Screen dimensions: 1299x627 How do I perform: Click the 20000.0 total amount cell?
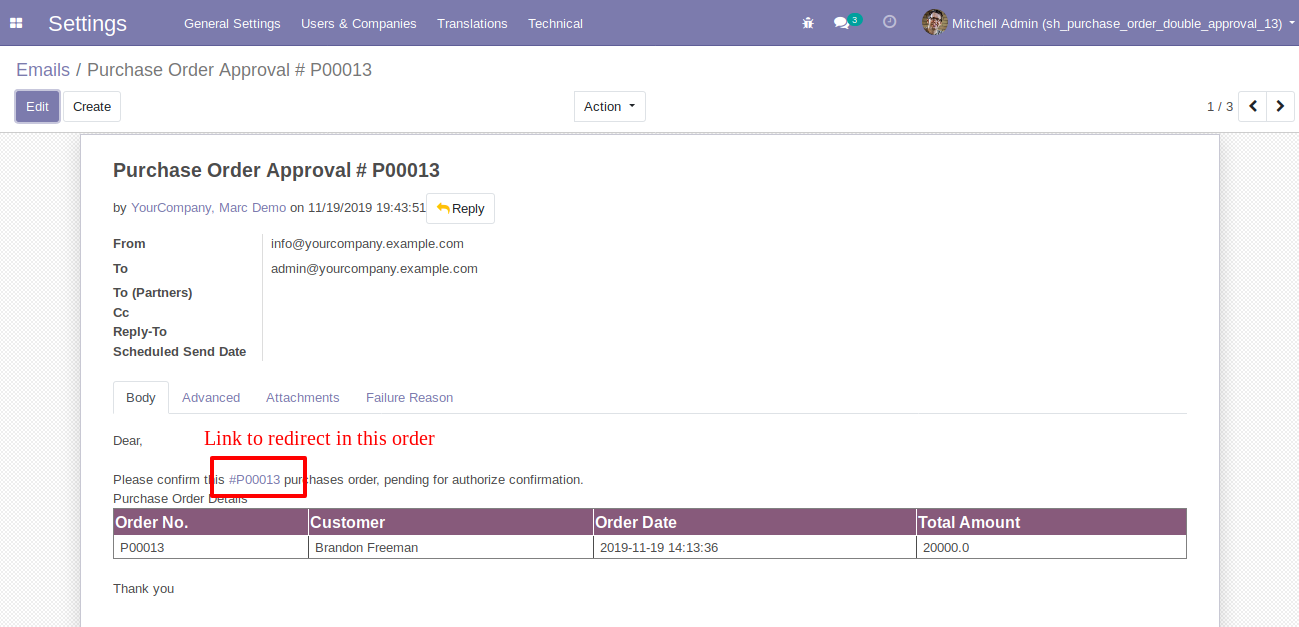click(1052, 547)
